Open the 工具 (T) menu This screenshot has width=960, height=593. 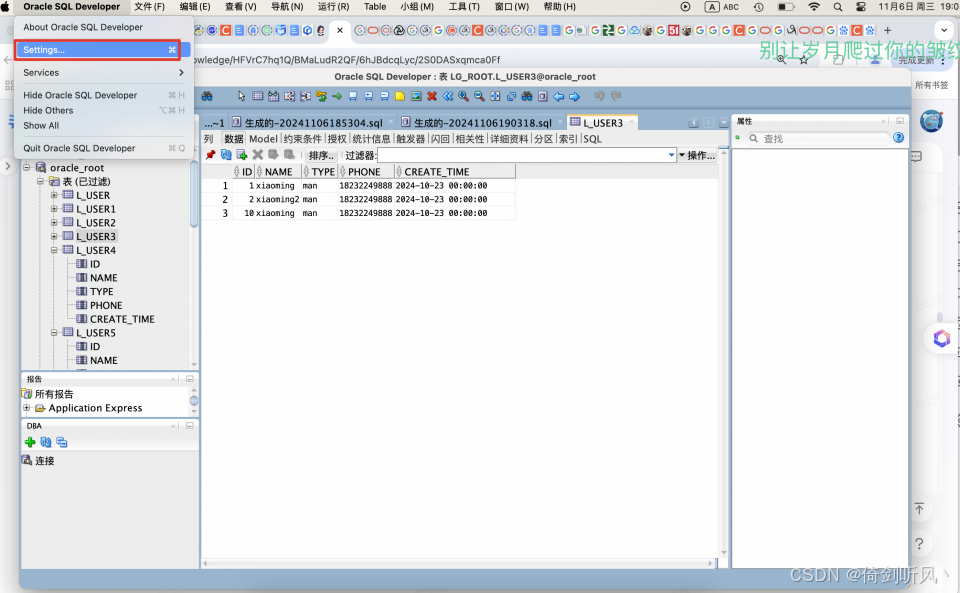coord(464,7)
